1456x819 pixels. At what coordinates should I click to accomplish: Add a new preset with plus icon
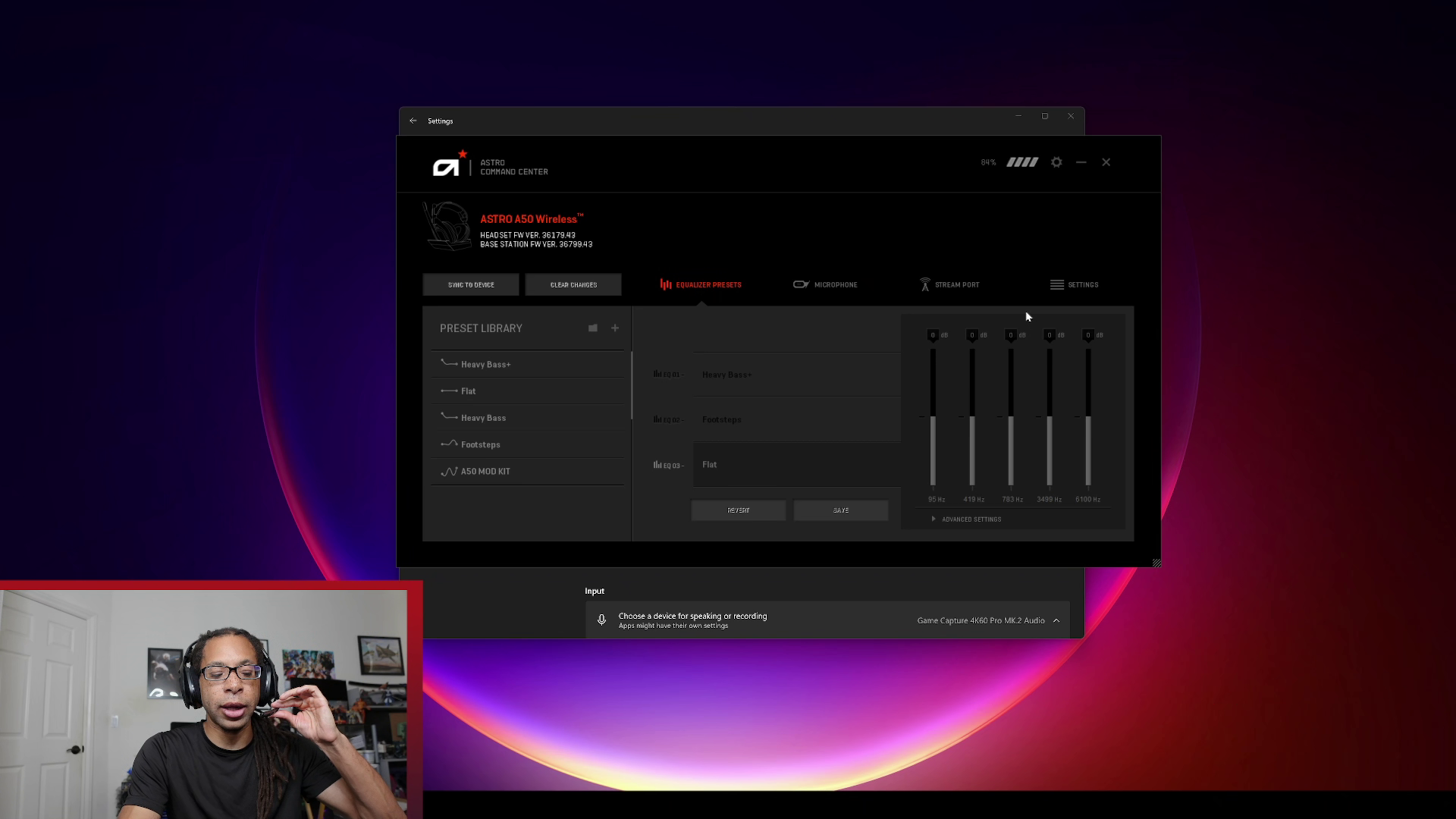(615, 328)
